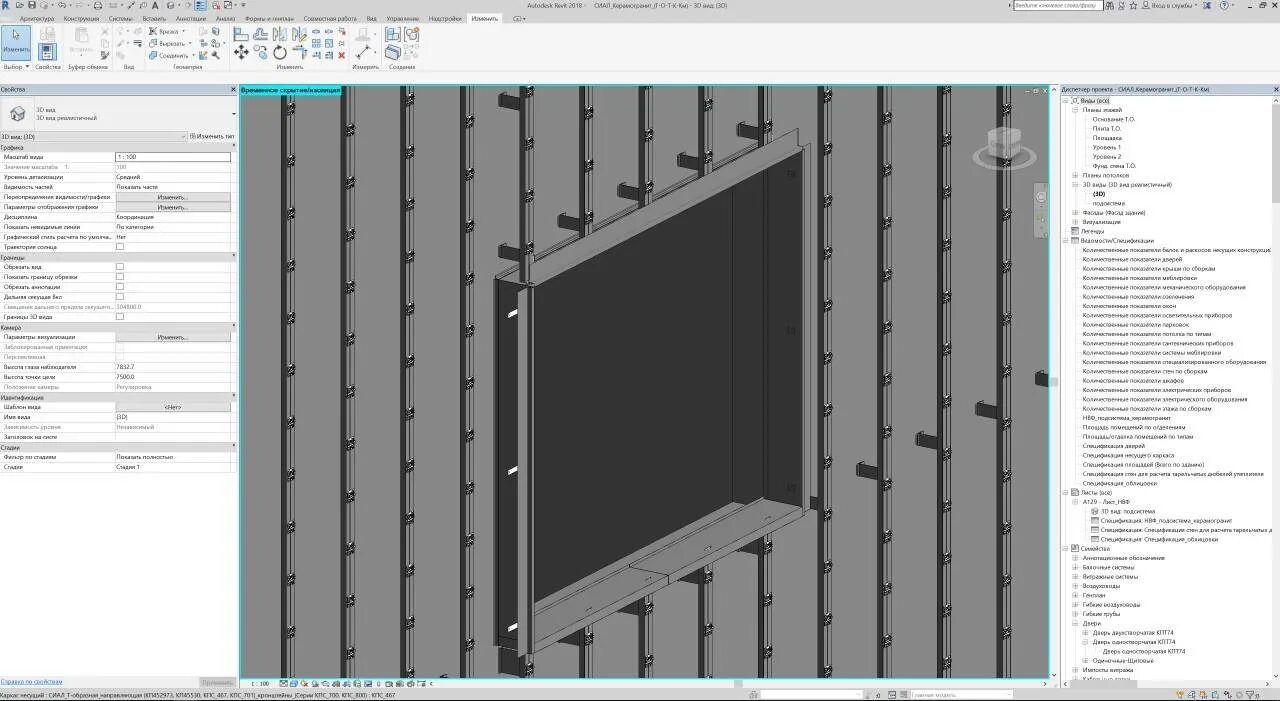The image size is (1280, 701).
Task: Toggle the Дальняя секущая Вкл checkbox
Action: point(120,297)
